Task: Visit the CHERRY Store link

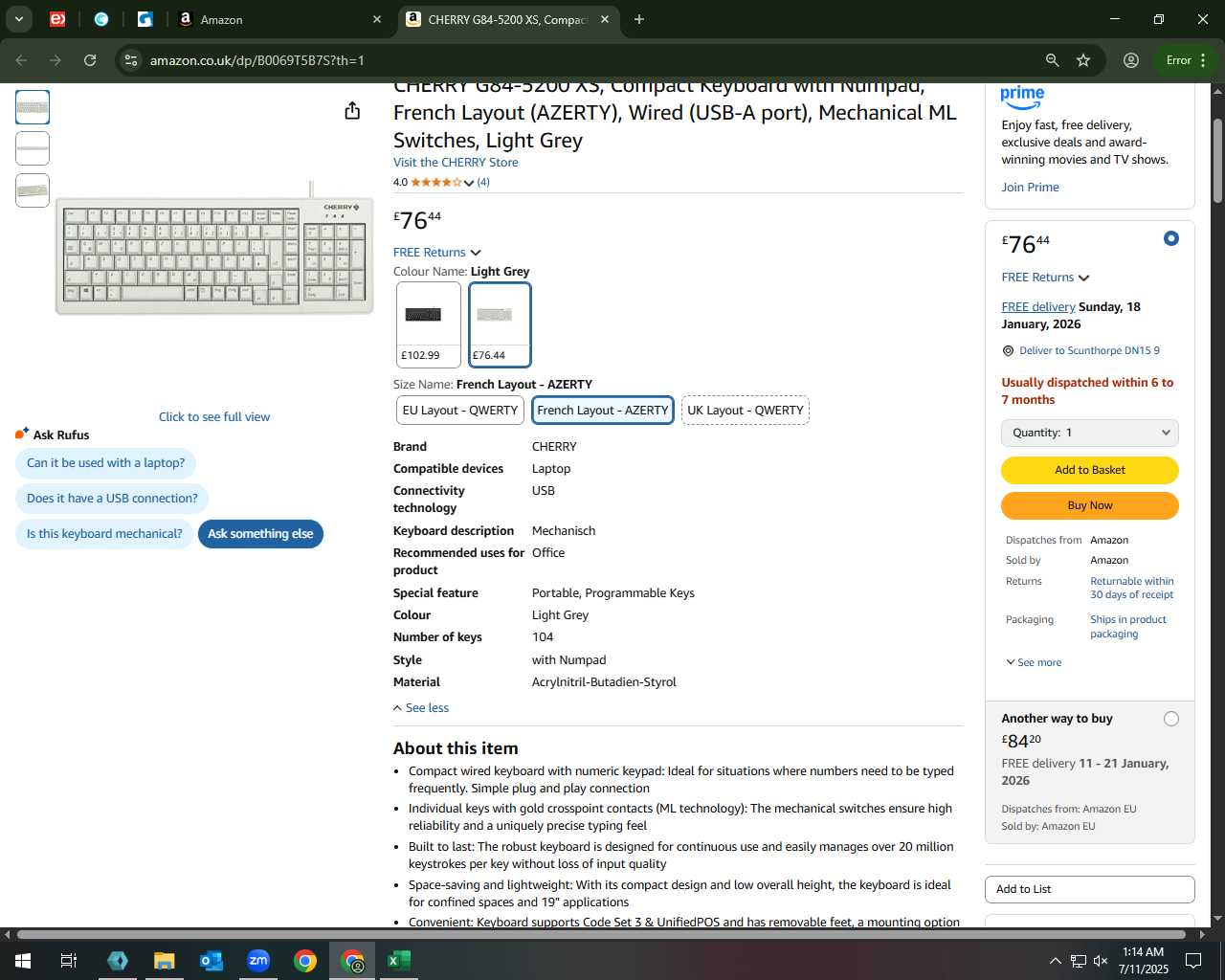Action: point(456,163)
